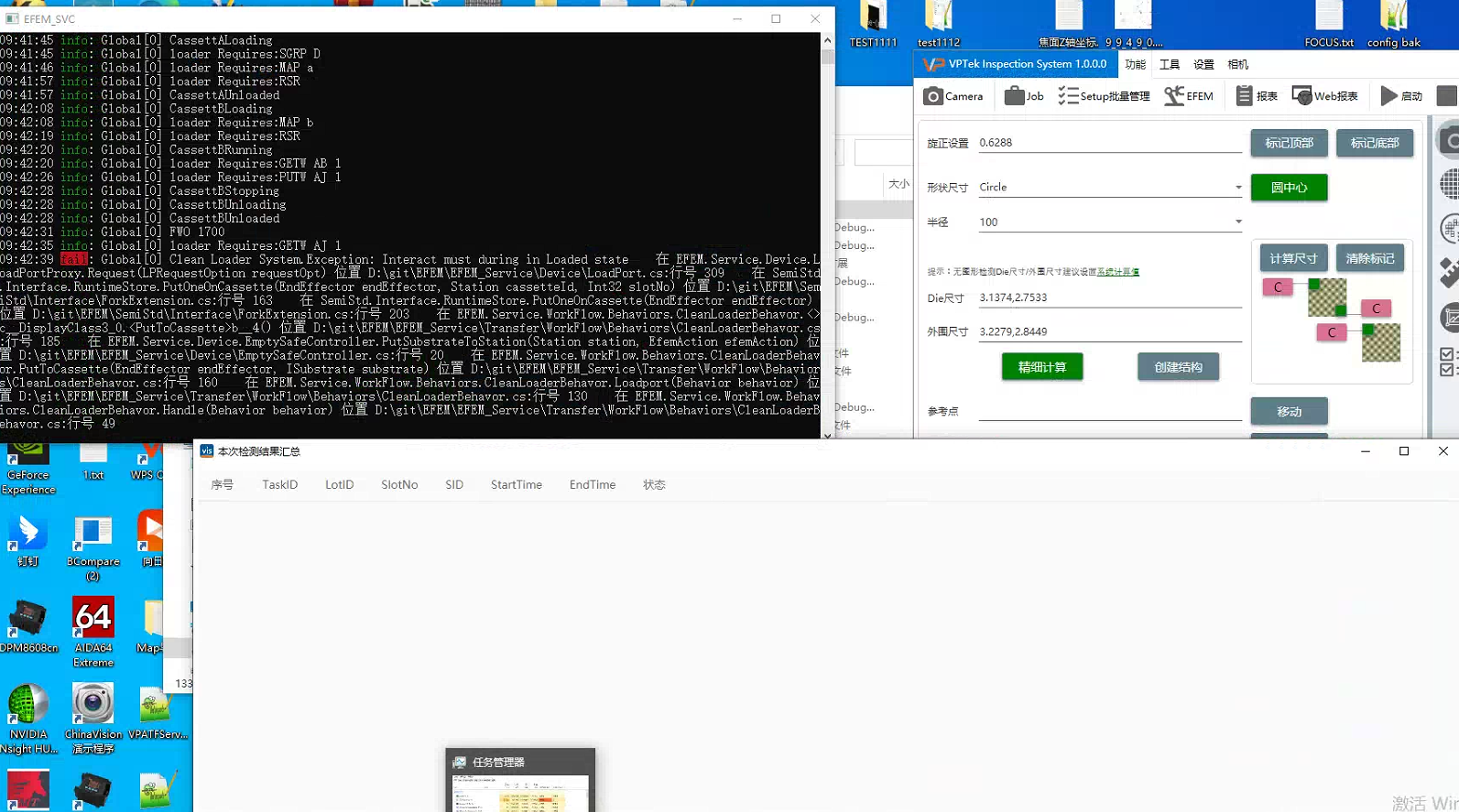
Task: Follow the 系统计算值 link
Action: [x=1118, y=272]
